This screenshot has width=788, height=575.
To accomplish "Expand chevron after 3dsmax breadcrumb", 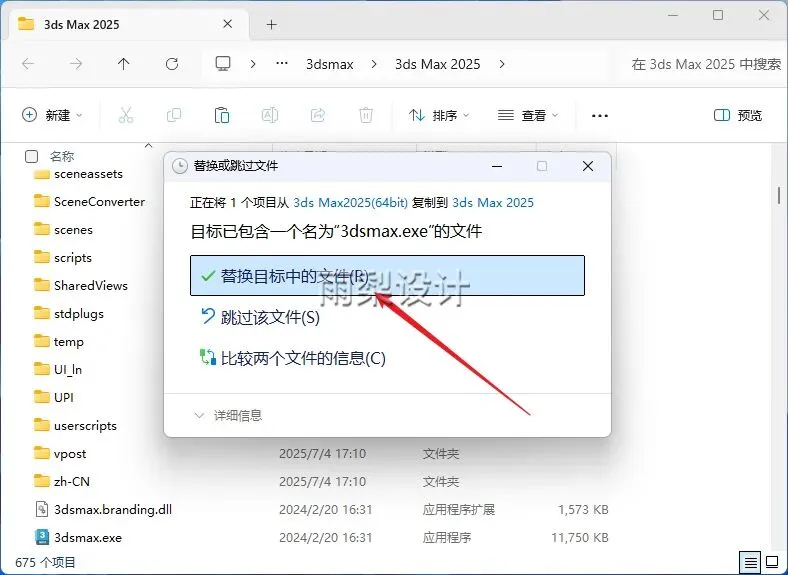I will point(374,64).
